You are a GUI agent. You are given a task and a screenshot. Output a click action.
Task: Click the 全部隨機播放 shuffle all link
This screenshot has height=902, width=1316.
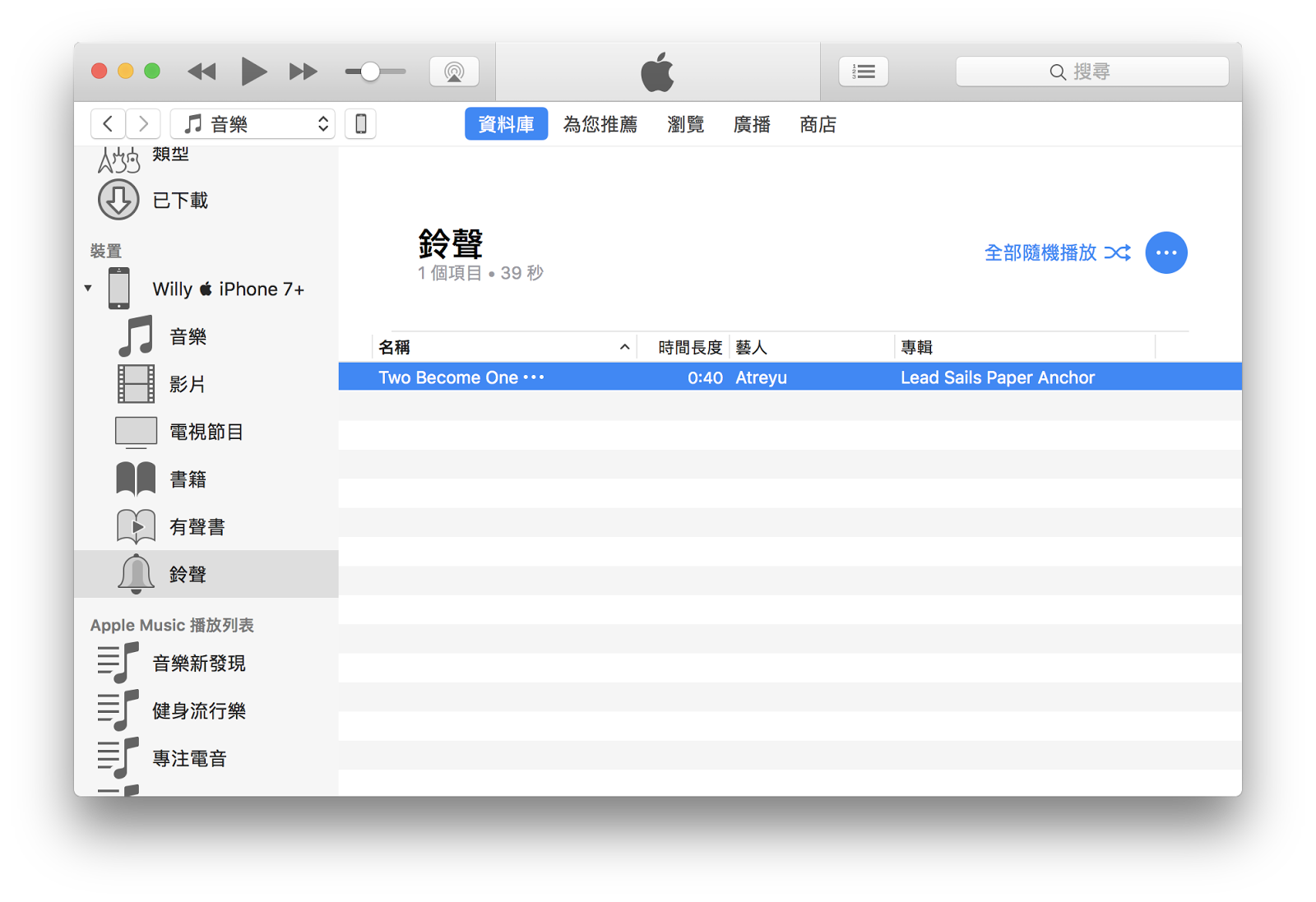click(1057, 252)
